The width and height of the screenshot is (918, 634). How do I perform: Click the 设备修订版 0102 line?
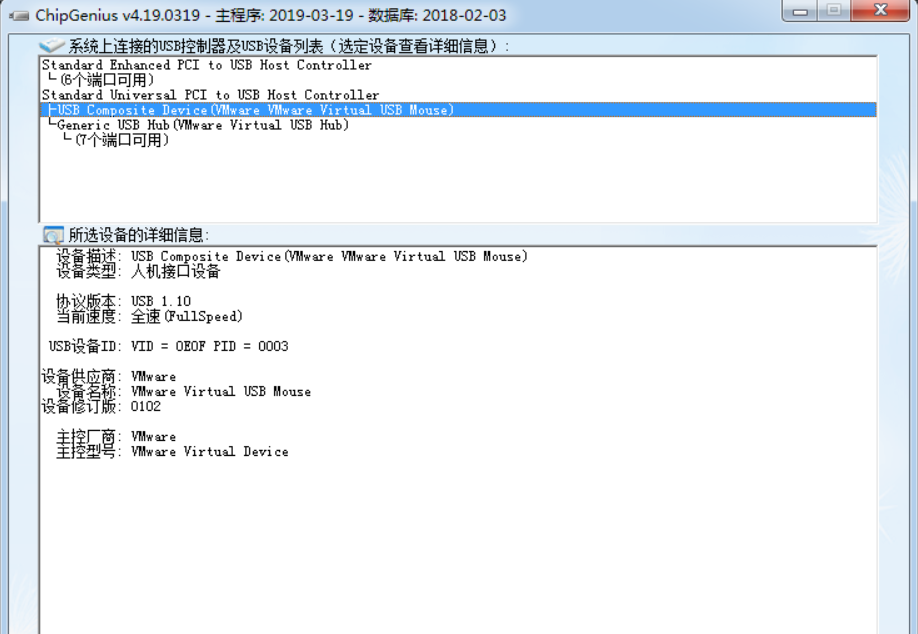(101, 406)
